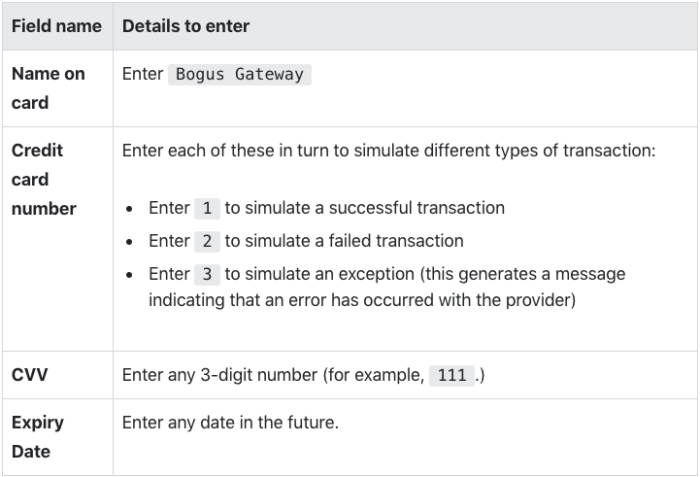The image size is (700, 477).
Task: Select the "CVV" row label
Action: [30, 375]
